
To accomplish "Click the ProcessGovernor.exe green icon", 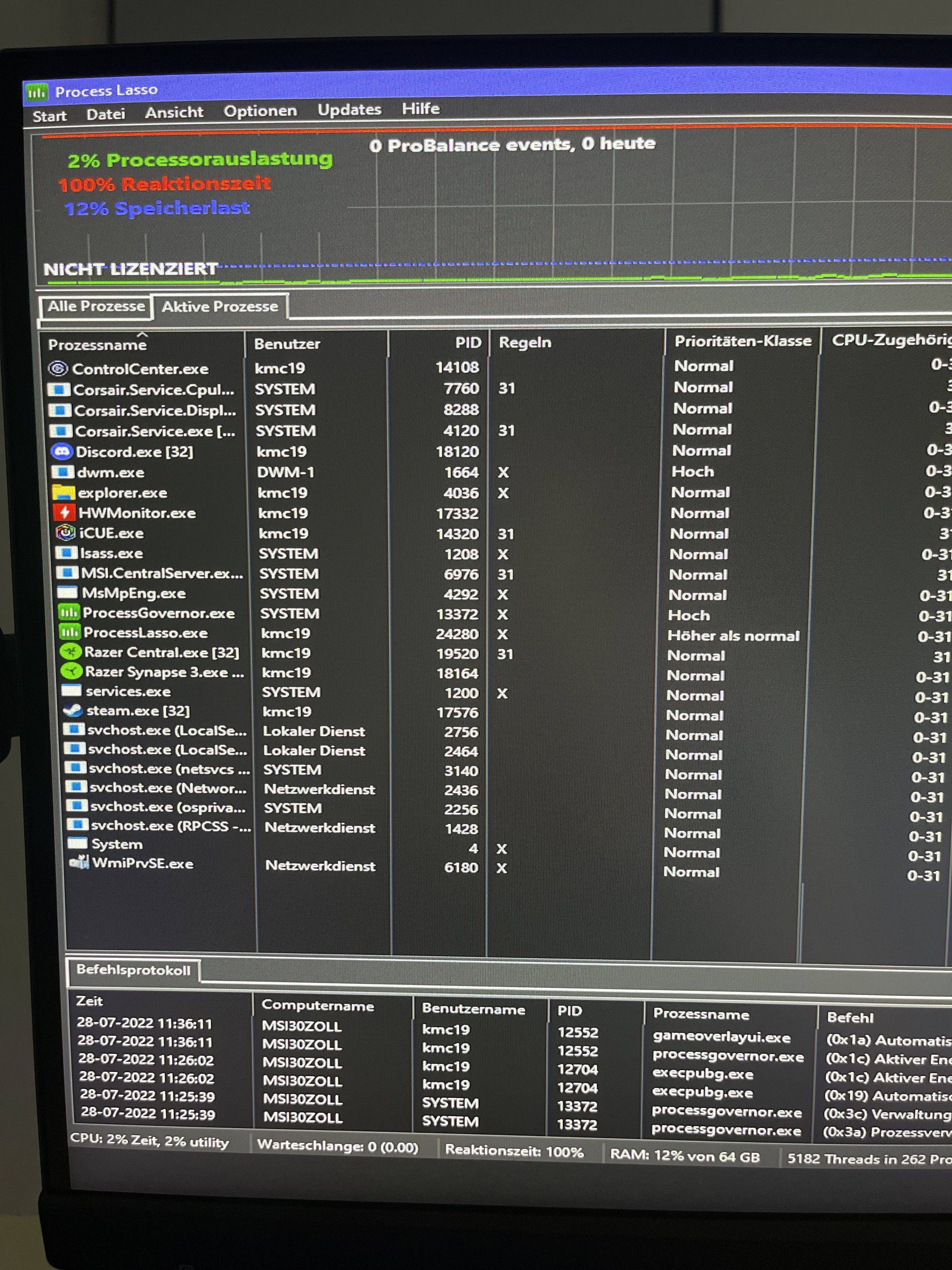I will point(69,613).
